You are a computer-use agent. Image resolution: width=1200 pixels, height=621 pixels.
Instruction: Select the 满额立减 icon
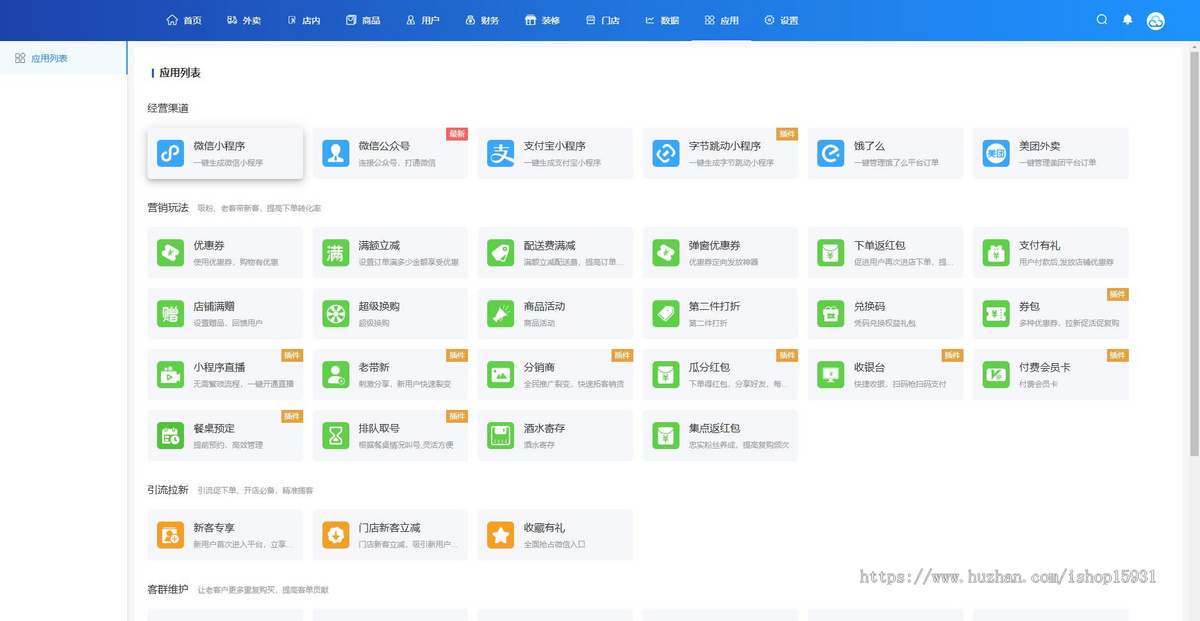335,253
